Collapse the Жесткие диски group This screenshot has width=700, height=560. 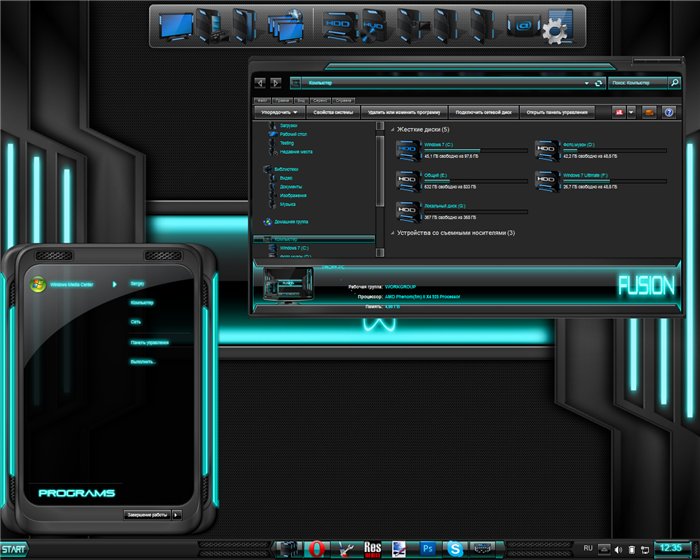(x=392, y=130)
